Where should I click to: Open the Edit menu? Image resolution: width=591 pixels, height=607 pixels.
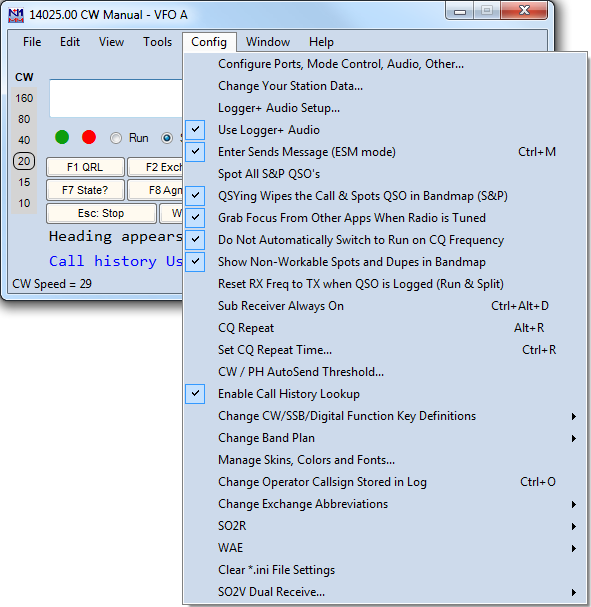(x=70, y=42)
